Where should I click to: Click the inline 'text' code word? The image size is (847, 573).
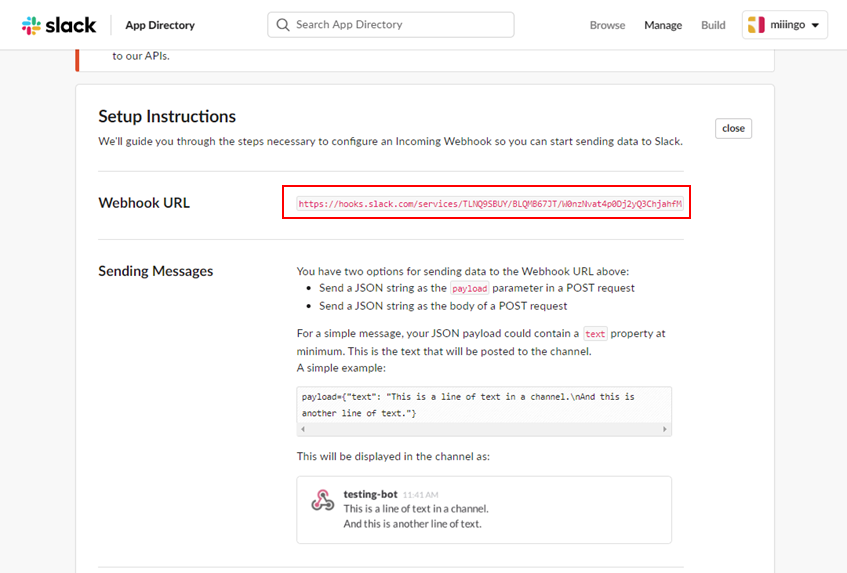point(595,334)
